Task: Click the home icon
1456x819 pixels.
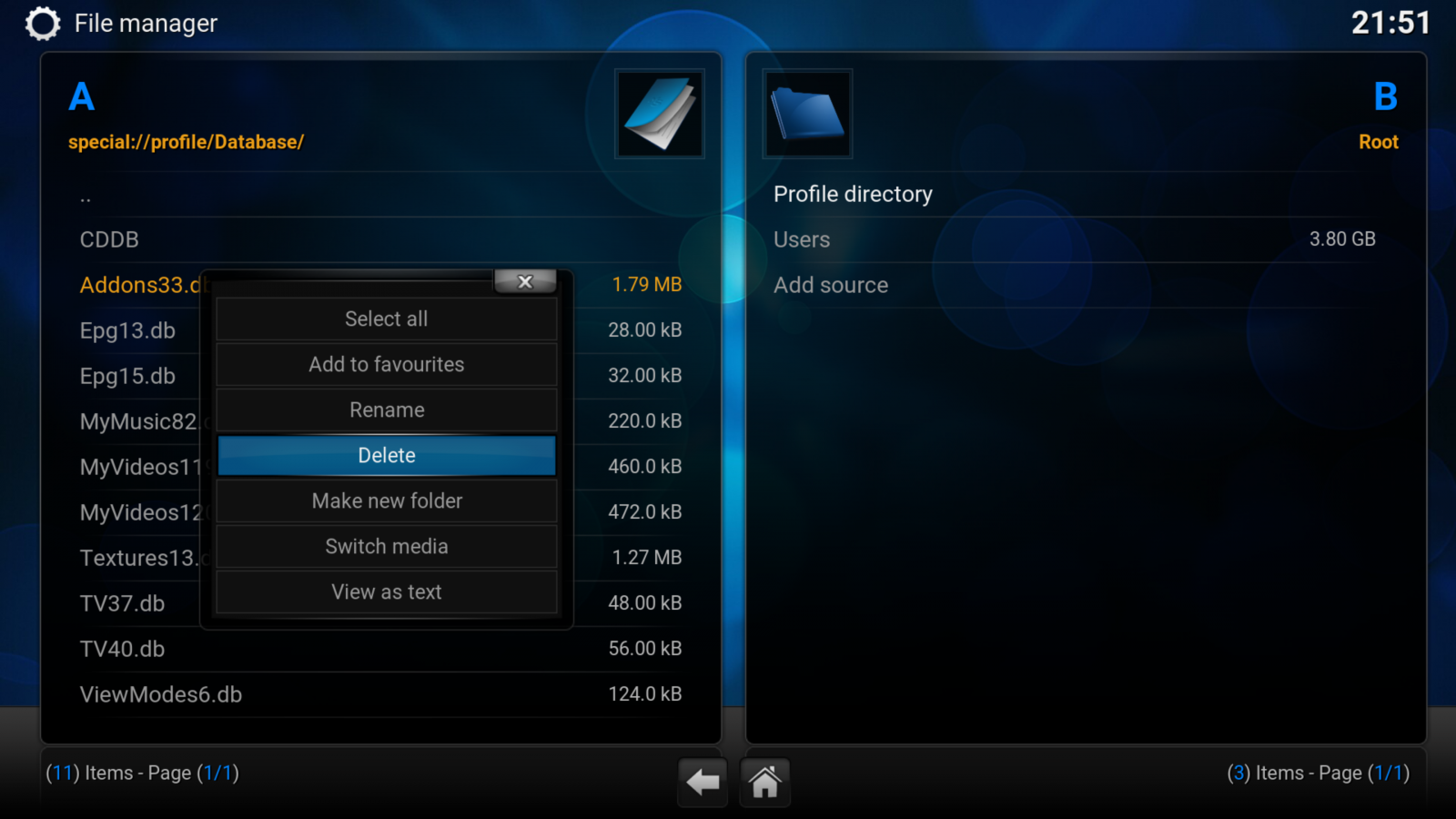Action: 764,782
